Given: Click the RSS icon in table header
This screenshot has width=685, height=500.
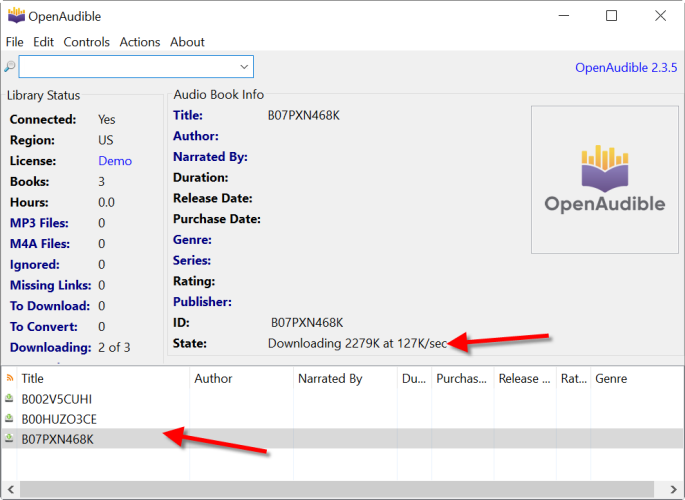Looking at the screenshot, I should (x=10, y=378).
